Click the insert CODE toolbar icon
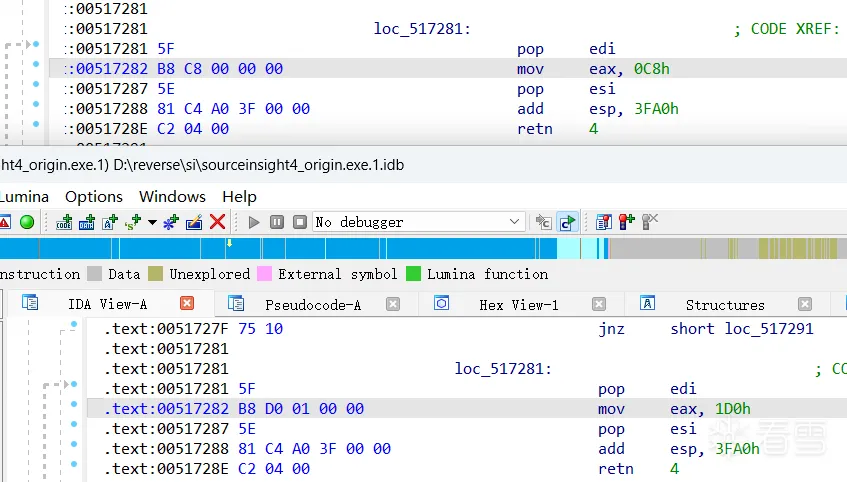 click(64, 222)
